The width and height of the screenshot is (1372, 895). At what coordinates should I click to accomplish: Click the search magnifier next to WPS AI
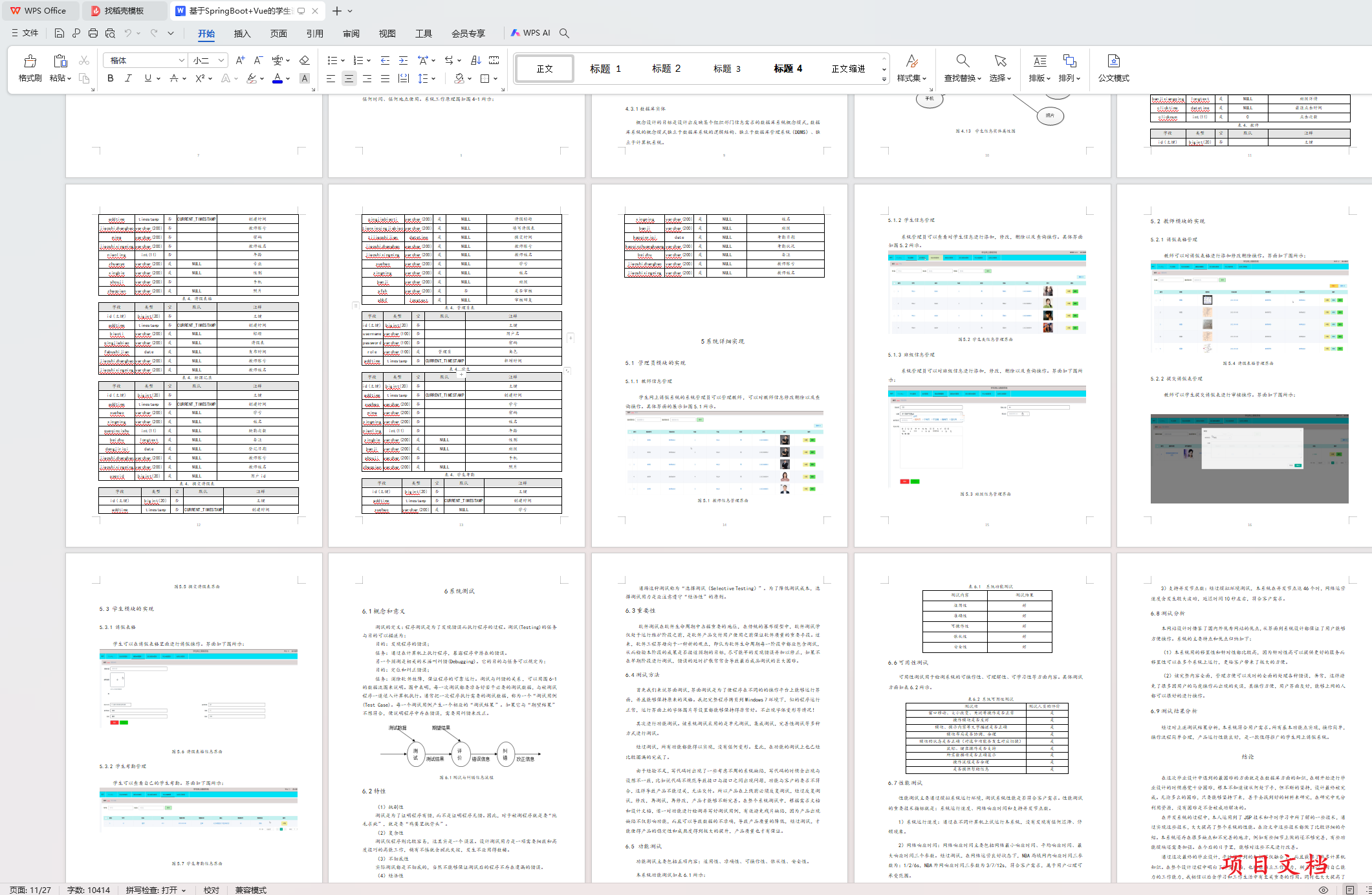564,33
